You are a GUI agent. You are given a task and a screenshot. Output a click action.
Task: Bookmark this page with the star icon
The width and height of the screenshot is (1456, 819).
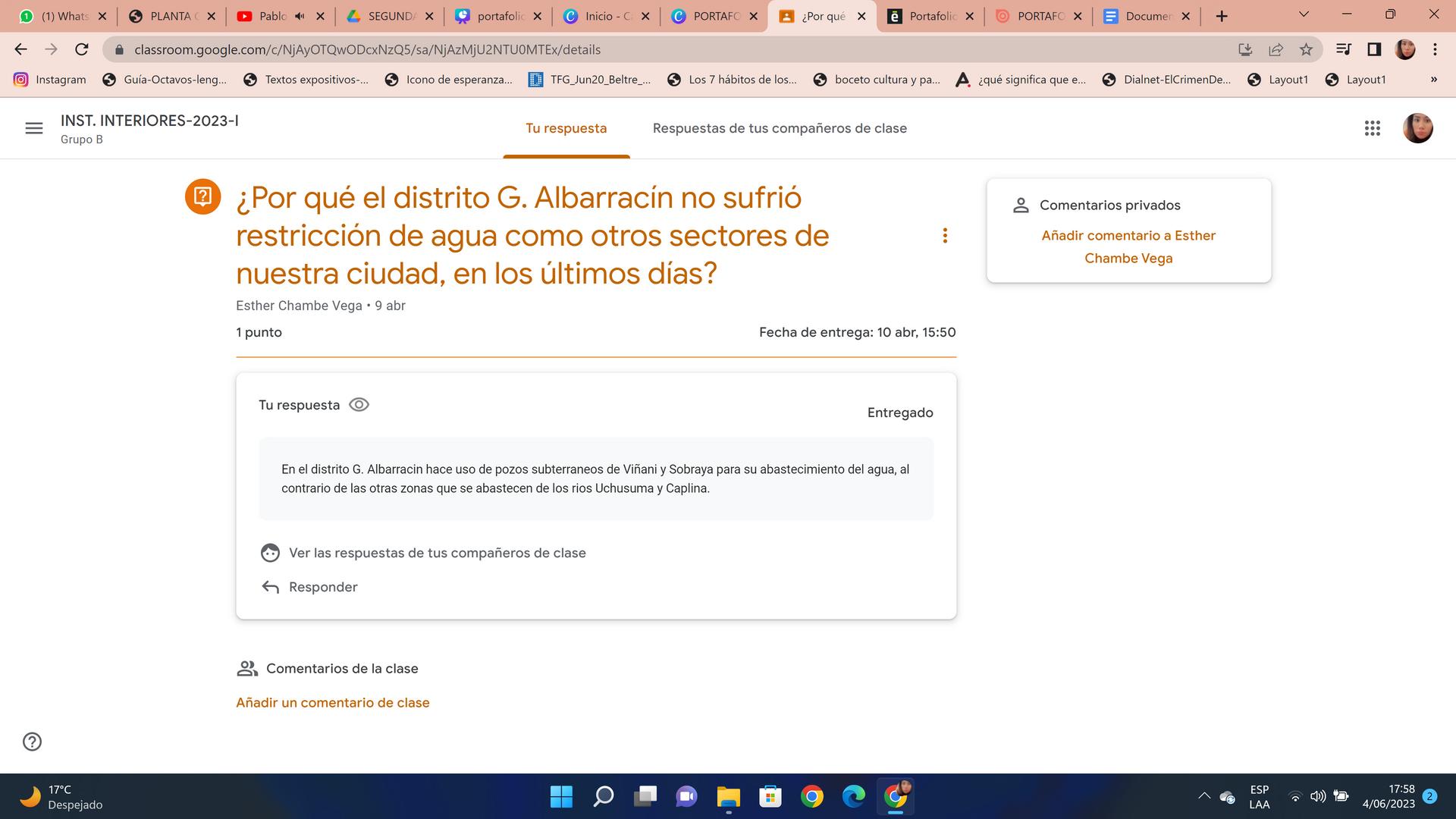(x=1306, y=49)
